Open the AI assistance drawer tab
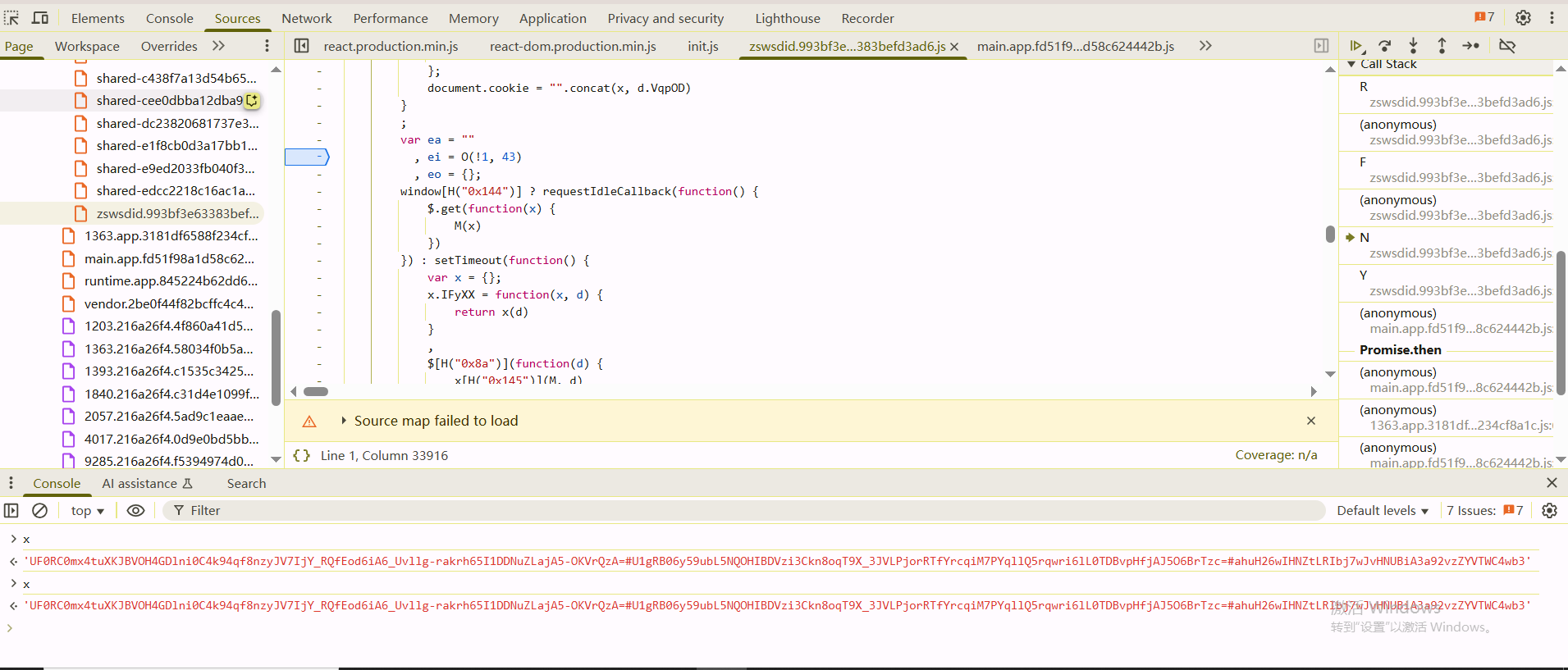Screen dimensions: 1568x670 click(x=146, y=483)
